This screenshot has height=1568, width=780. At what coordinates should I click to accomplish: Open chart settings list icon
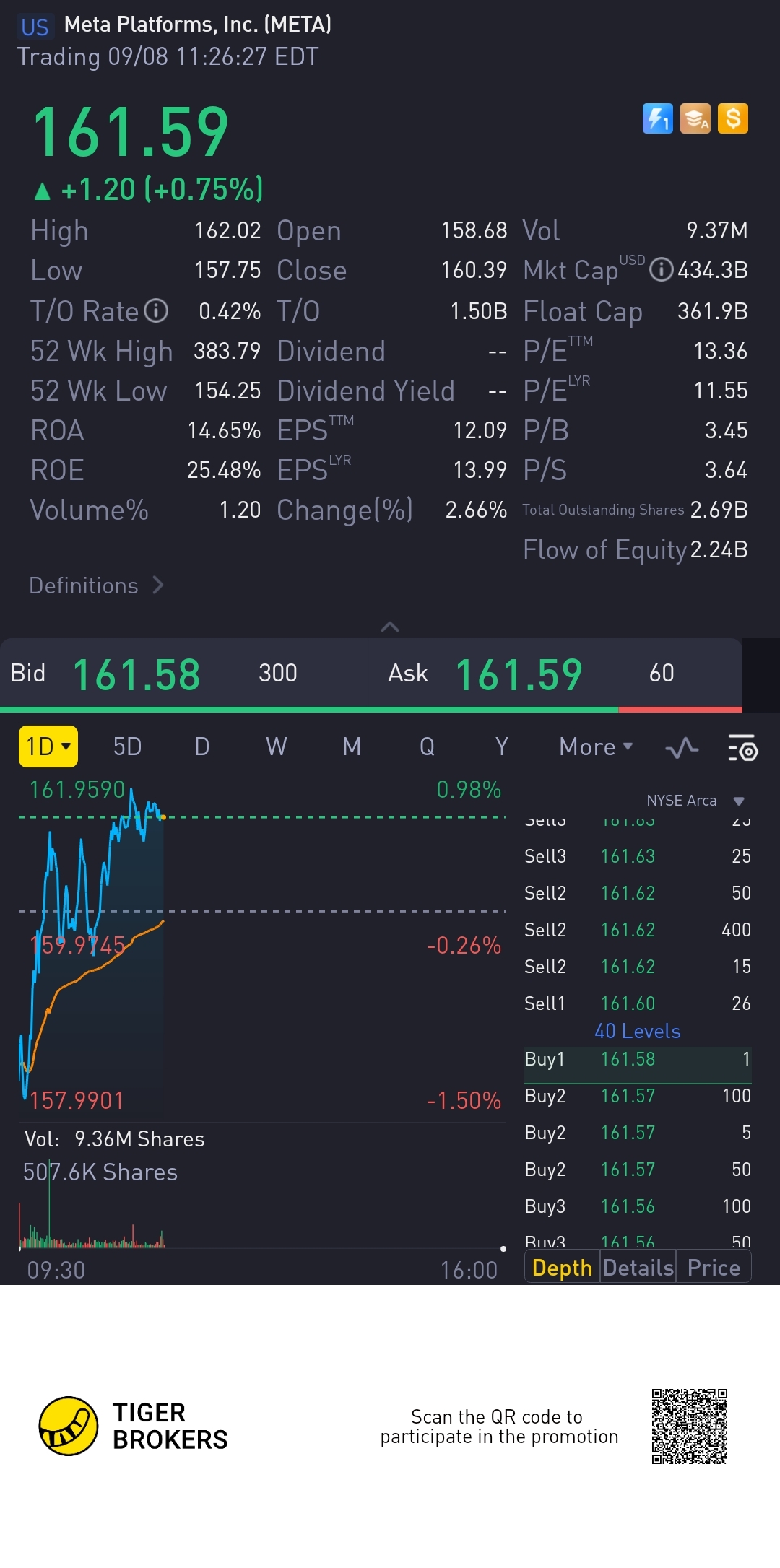click(x=742, y=747)
